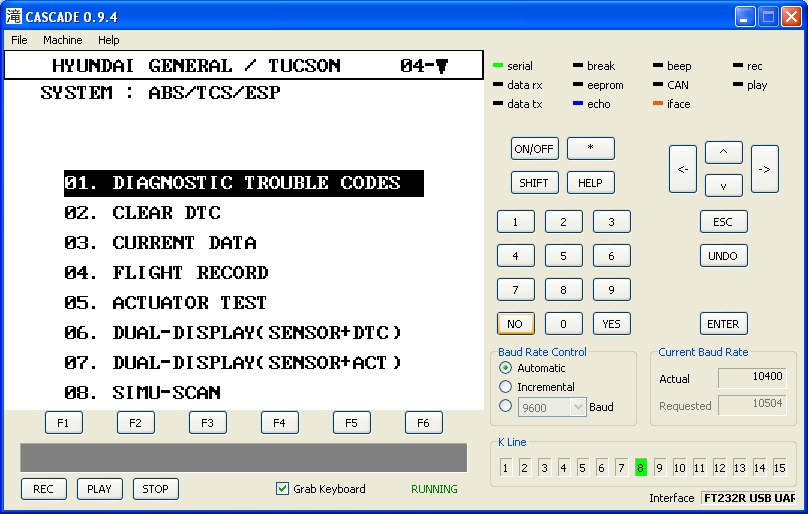Click keypad digit 8
Viewport: 808px width, 514px height.
(563, 290)
